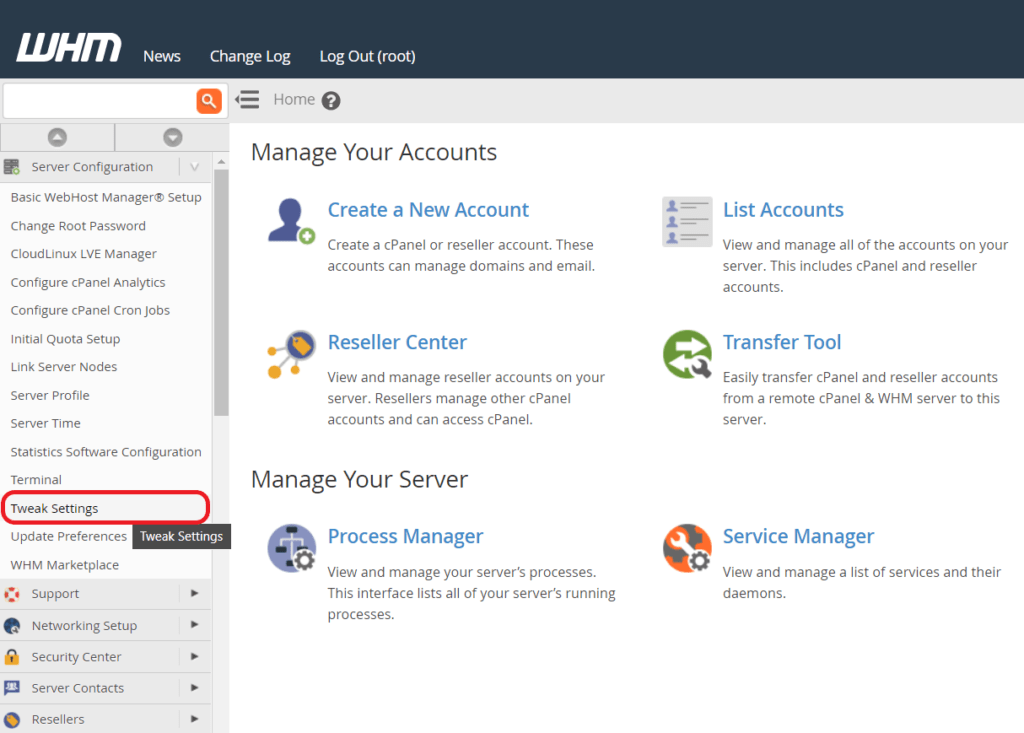This screenshot has height=733, width=1024.
Task: Click the Resellers tag icon in sidebar
Action: [12, 719]
